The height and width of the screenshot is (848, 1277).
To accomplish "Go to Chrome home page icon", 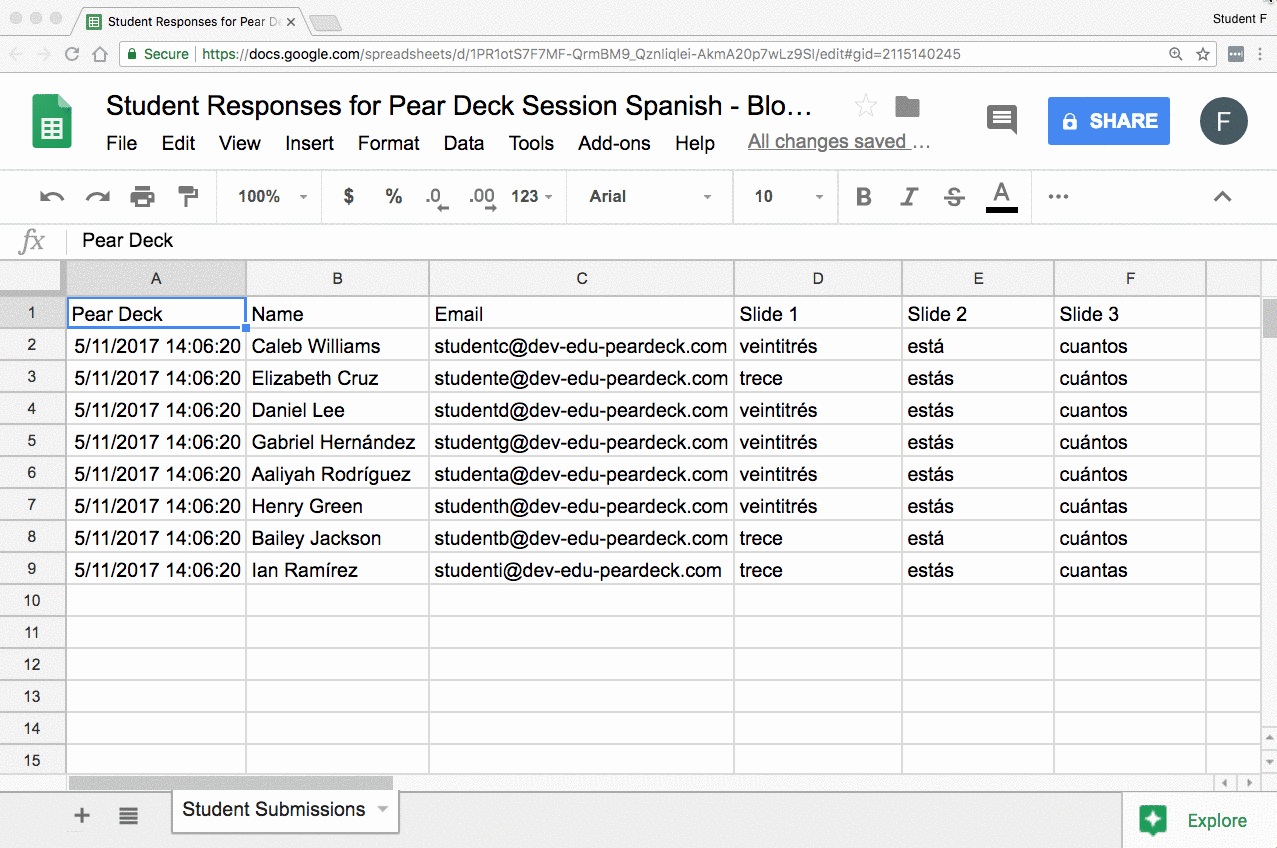I will (x=100, y=54).
